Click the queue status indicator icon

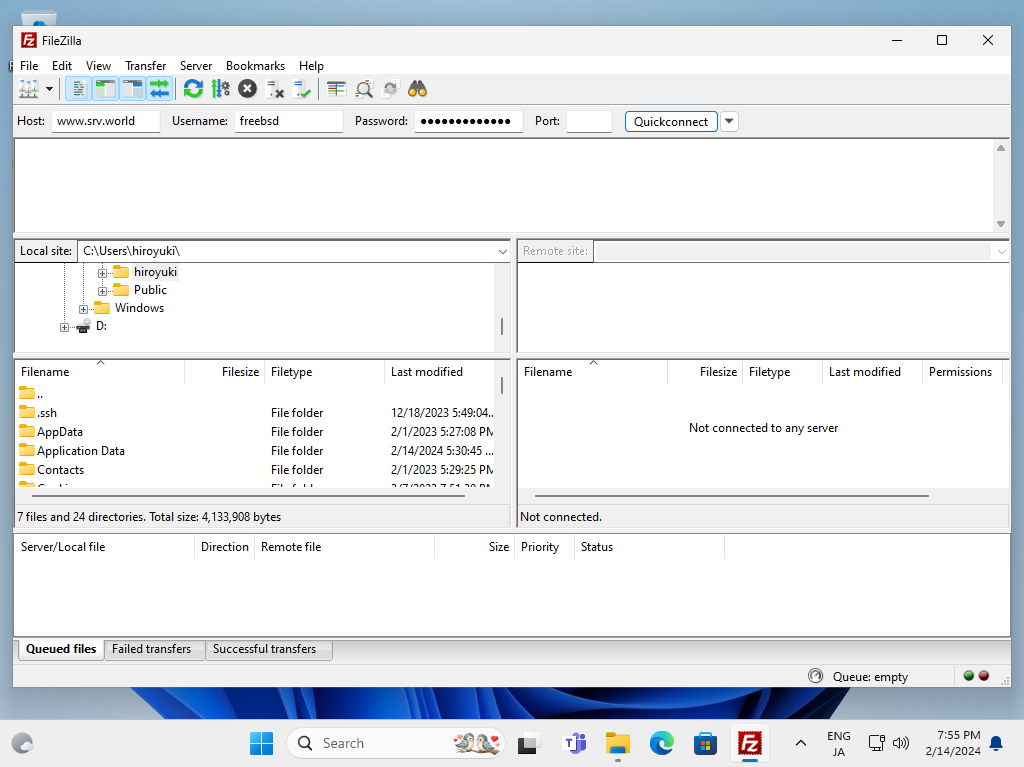[815, 676]
